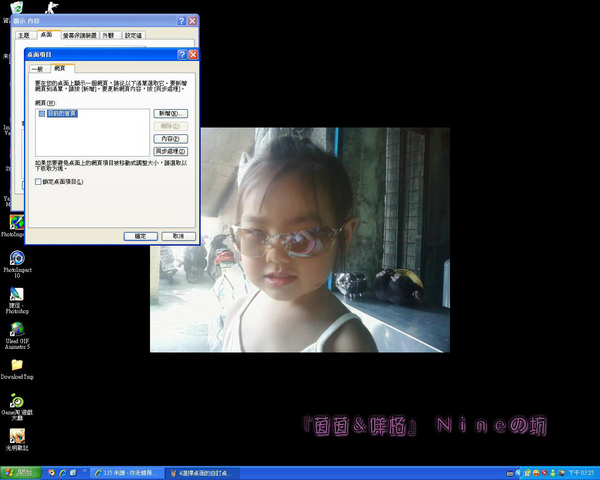Open the 光明戰記 desktop icon

(17, 439)
